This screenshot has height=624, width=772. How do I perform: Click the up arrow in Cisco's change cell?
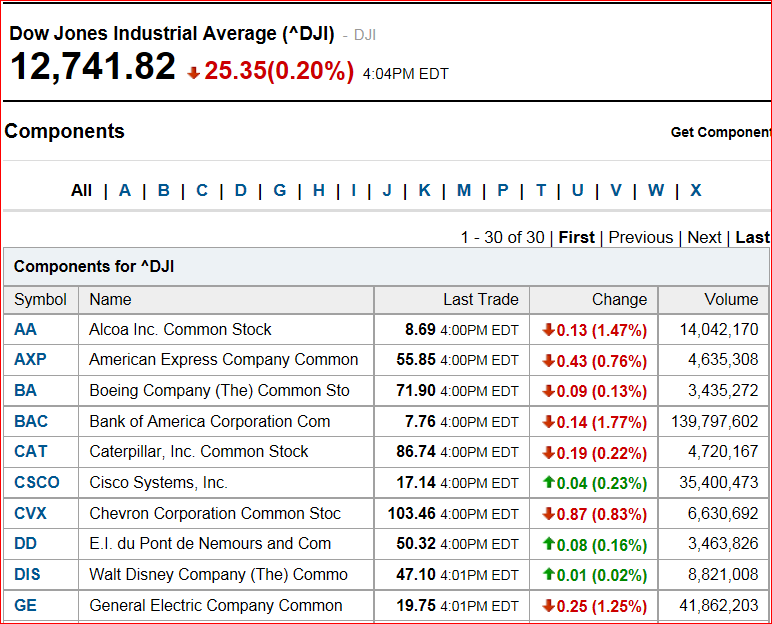548,482
